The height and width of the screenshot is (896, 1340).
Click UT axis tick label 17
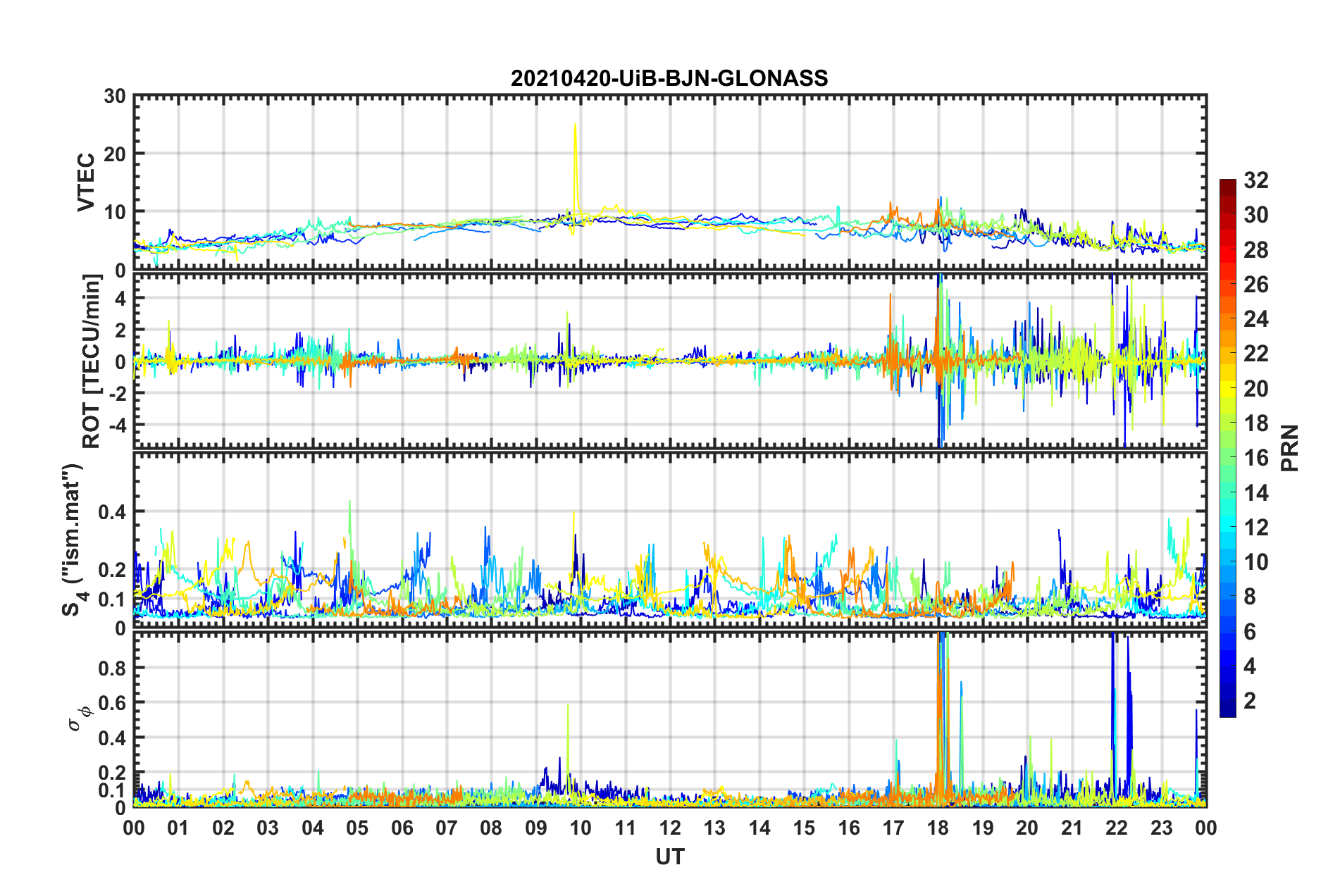(893, 828)
